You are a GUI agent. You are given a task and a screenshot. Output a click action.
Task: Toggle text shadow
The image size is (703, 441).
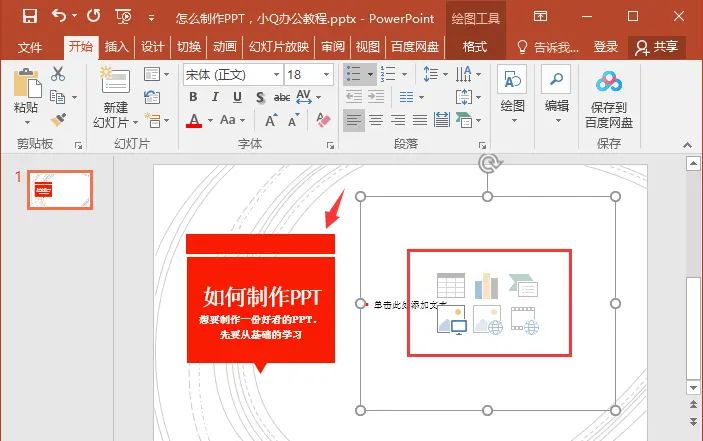coord(260,97)
